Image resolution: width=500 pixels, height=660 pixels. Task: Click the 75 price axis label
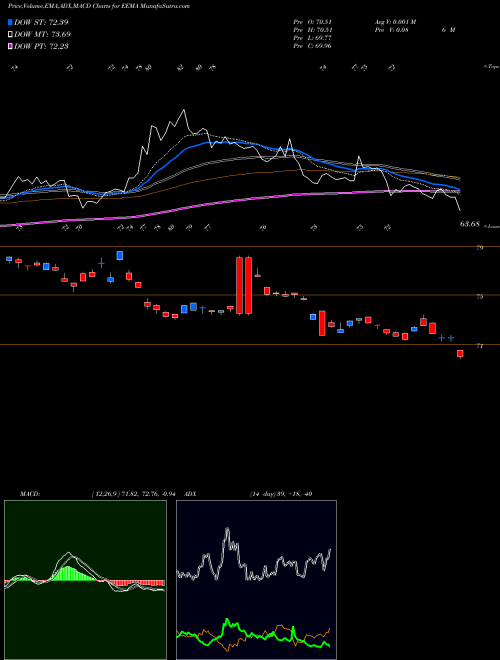[479, 297]
